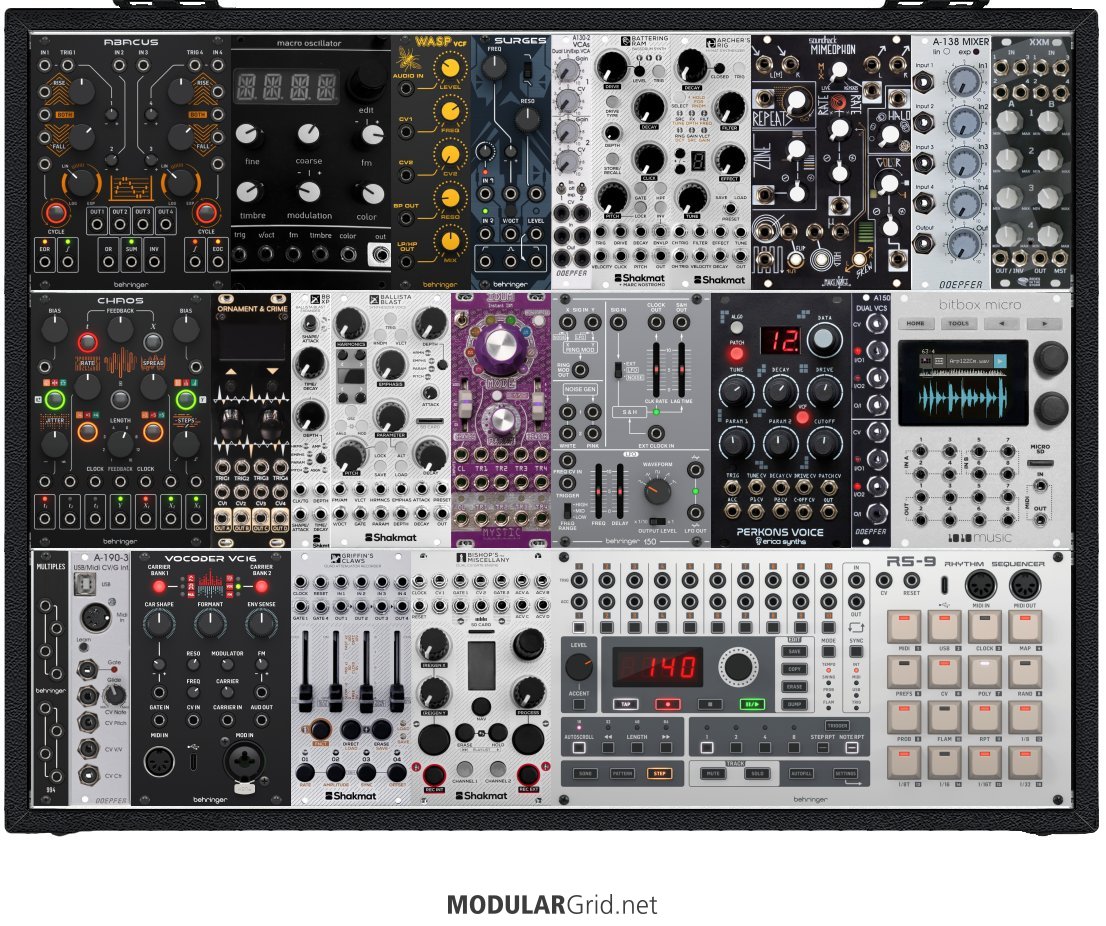
Task: Tap RS-9 pad labeled RAND
Action: click(1024, 672)
